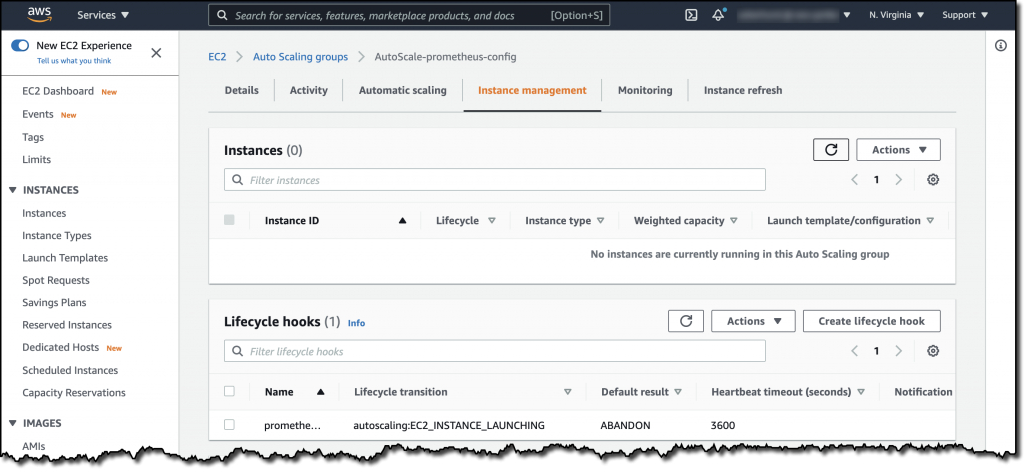Switch to the Instance refresh tab
1024x470 pixels.
(743, 91)
